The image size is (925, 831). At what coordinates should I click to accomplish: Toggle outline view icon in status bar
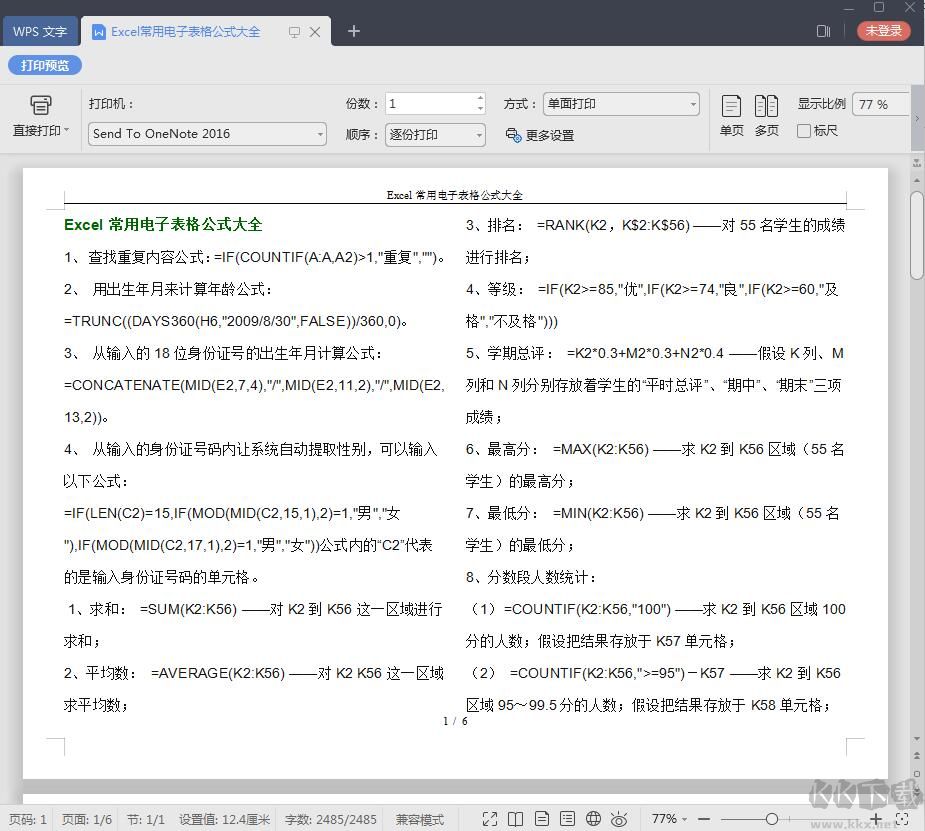[567, 817]
